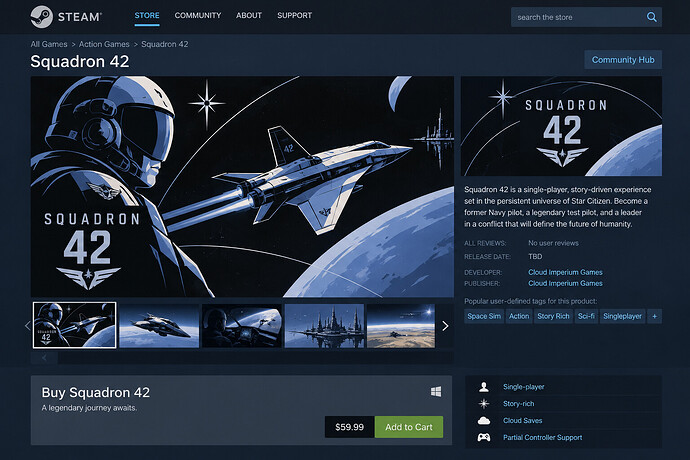The image size is (690, 460).
Task: Select the cockpit view thumbnail
Action: click(x=242, y=326)
